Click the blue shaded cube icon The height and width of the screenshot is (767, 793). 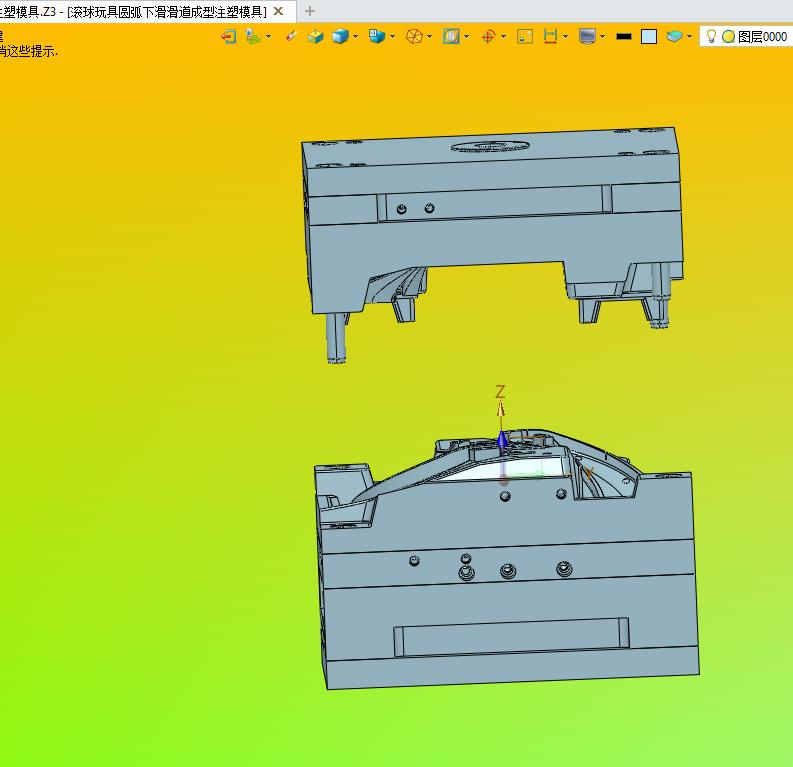[340, 36]
